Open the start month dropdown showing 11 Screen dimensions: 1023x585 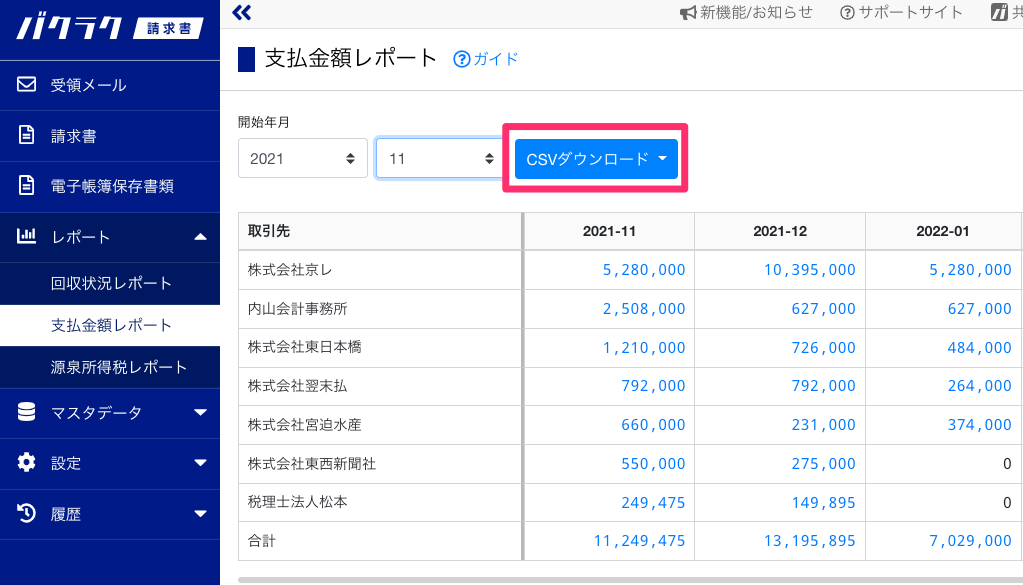coord(438,158)
